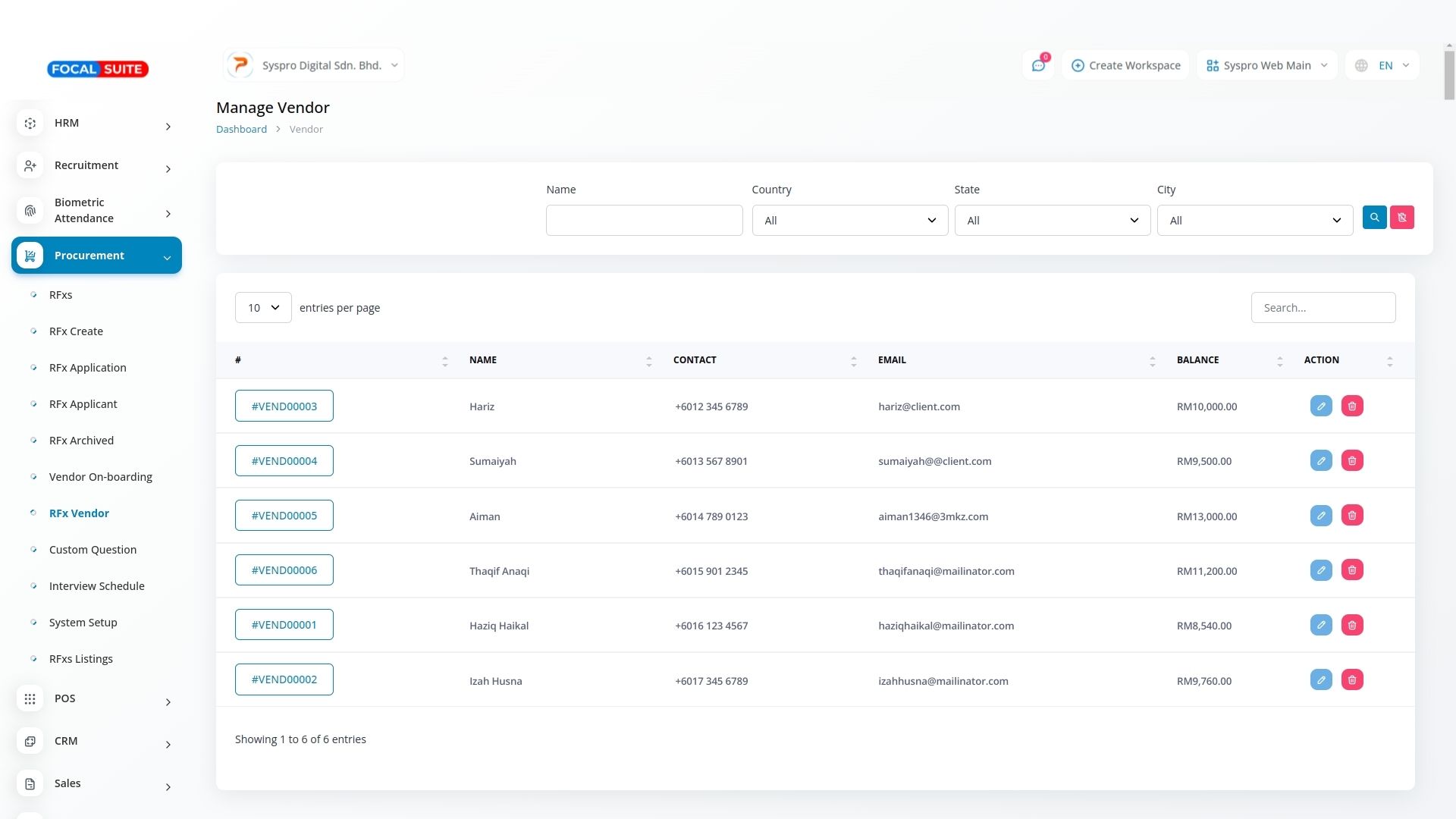Go to Dashboard breadcrumb link
The height and width of the screenshot is (819, 1456).
(x=241, y=130)
